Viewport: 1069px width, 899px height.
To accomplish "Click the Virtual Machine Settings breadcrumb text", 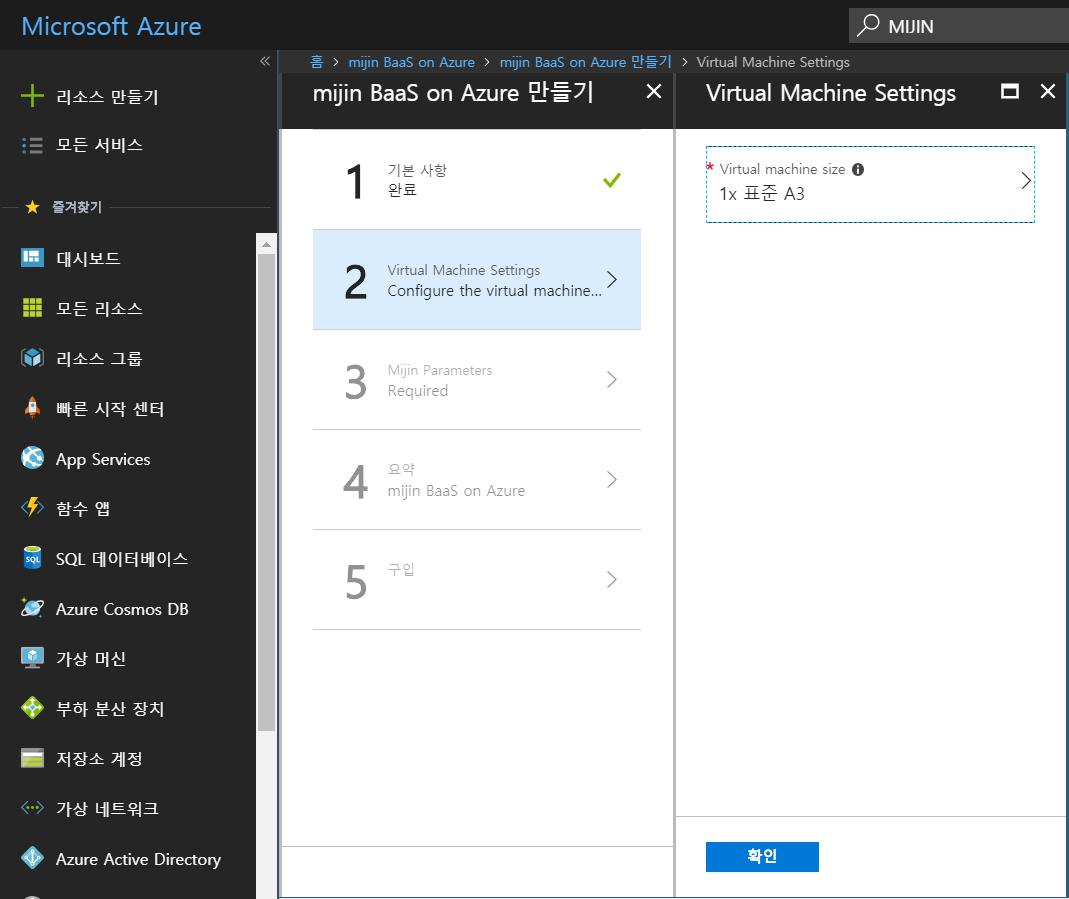I will [773, 62].
